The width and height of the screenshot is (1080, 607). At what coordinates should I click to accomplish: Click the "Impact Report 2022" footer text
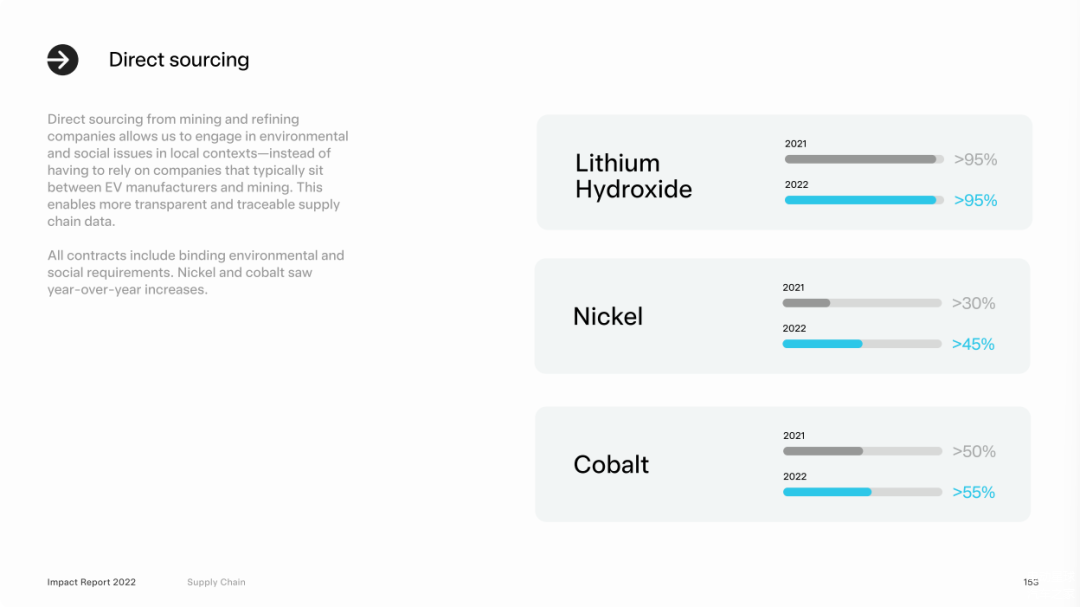click(x=91, y=582)
